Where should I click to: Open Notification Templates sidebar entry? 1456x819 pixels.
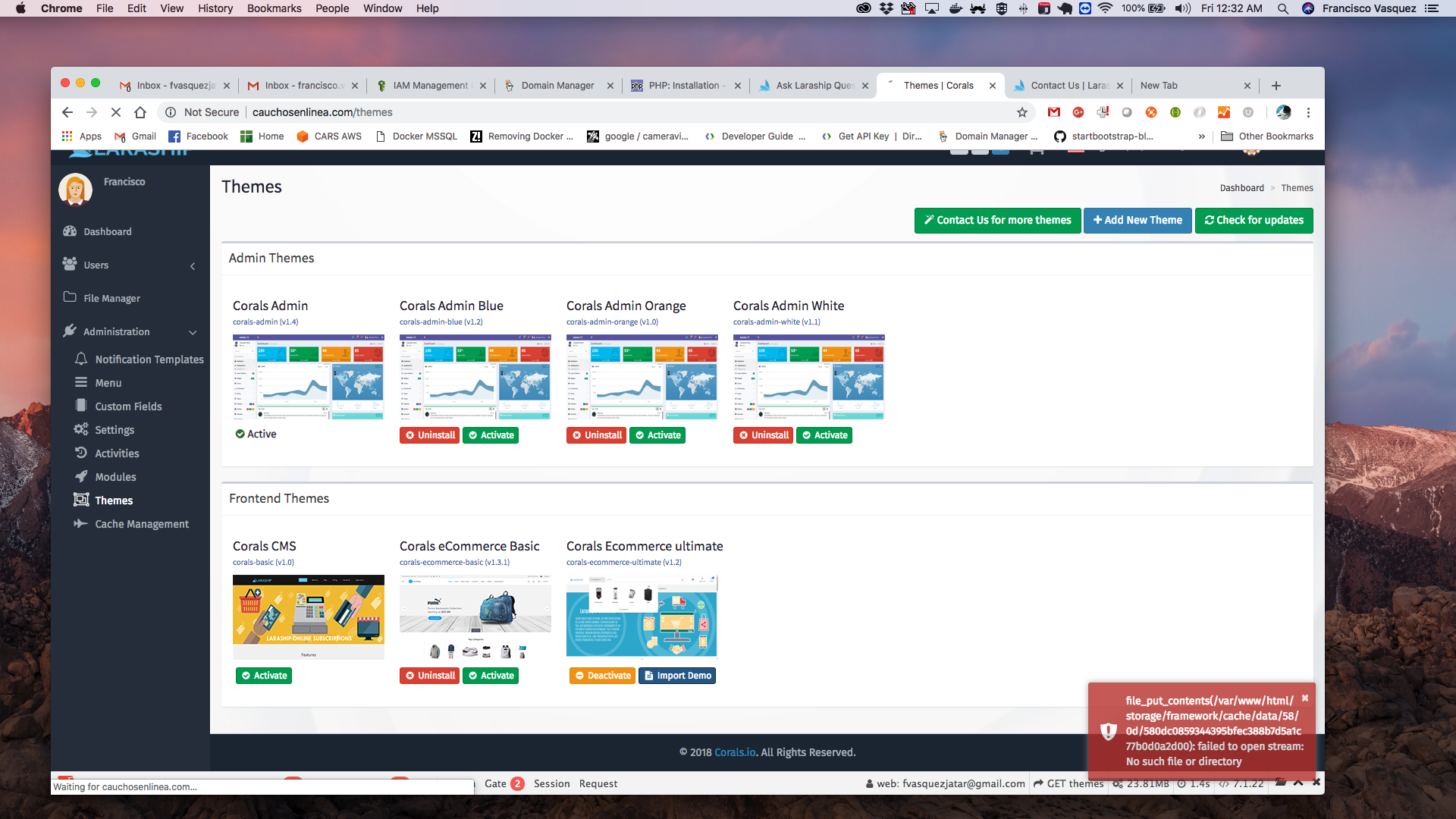click(149, 359)
